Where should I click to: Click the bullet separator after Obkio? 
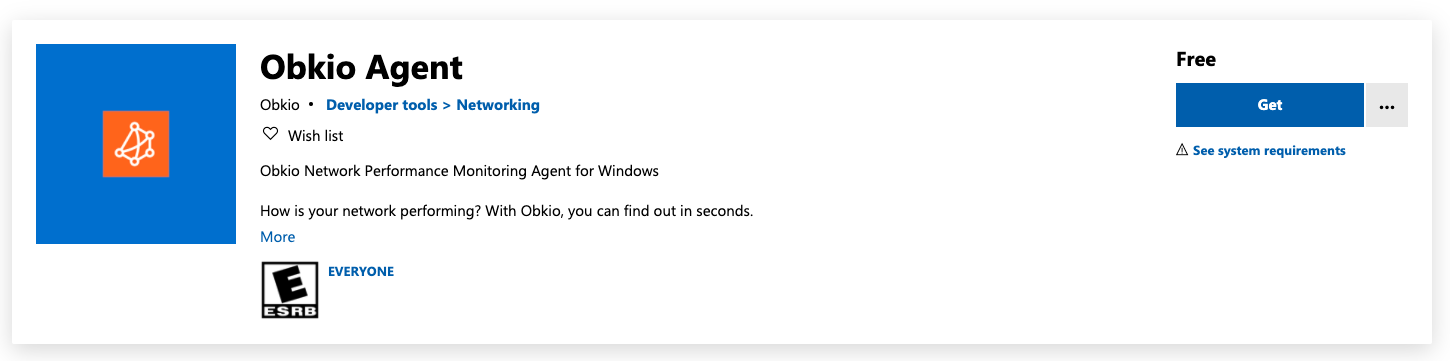[311, 104]
